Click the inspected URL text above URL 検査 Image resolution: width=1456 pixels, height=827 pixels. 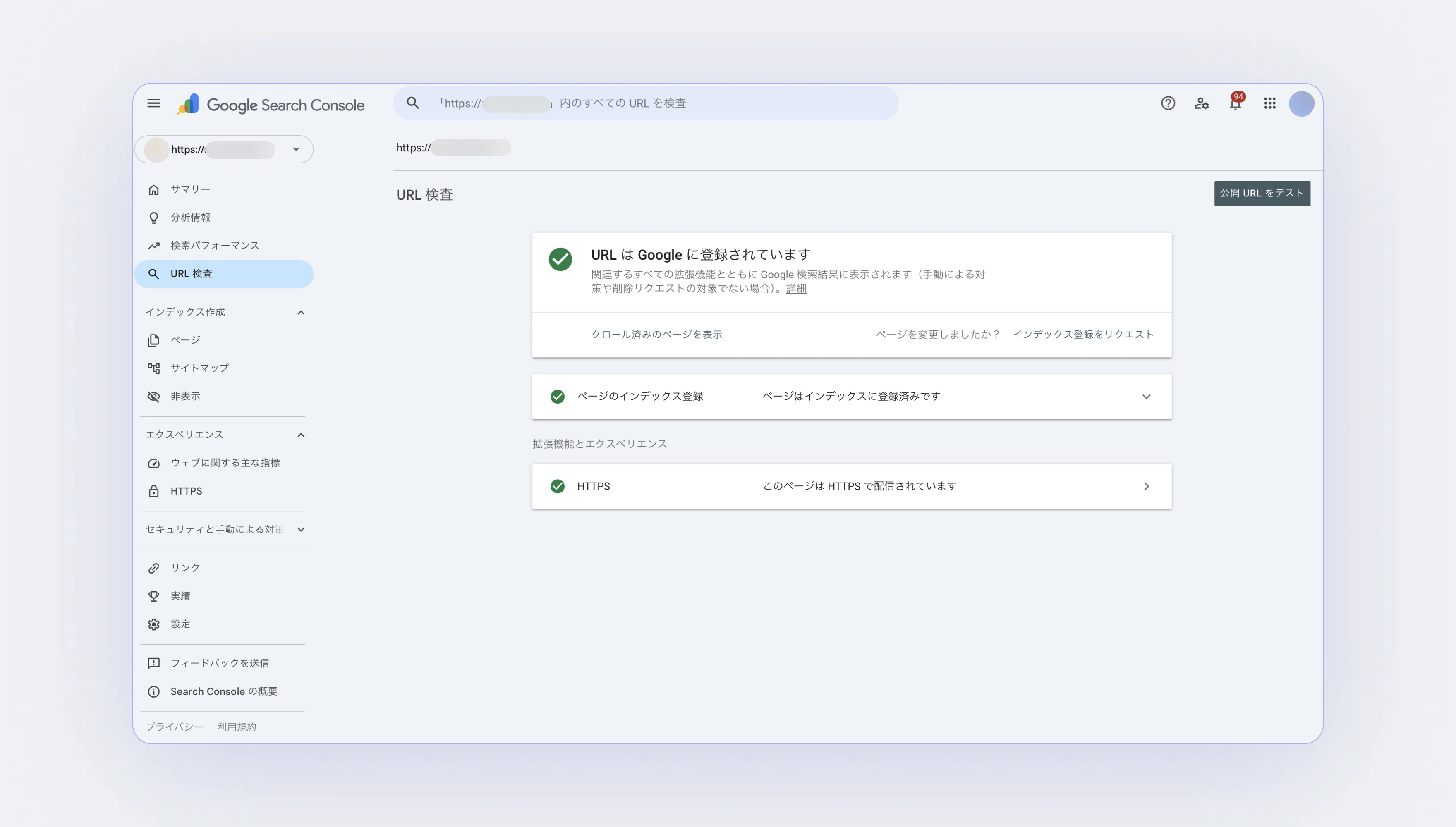[x=453, y=148]
